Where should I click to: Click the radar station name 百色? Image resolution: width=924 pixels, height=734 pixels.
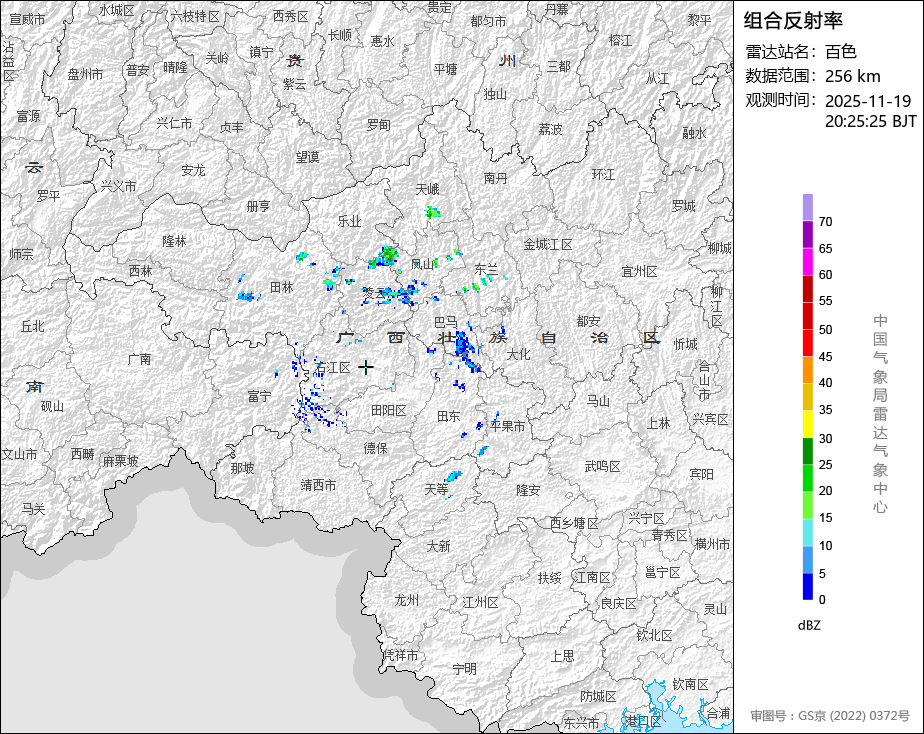pos(840,52)
